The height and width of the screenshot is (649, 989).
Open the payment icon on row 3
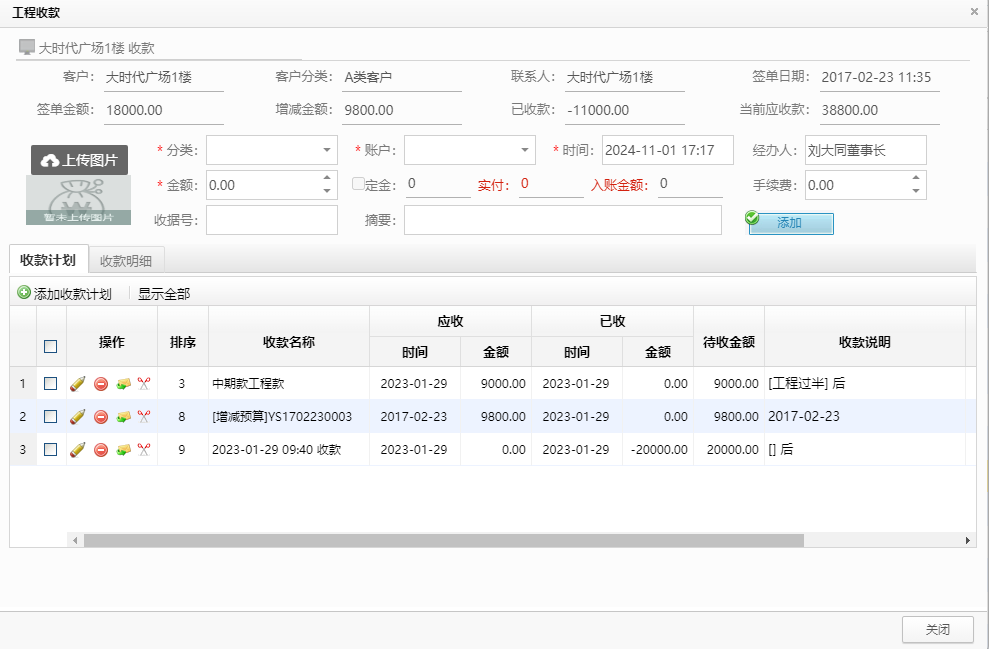[124, 449]
